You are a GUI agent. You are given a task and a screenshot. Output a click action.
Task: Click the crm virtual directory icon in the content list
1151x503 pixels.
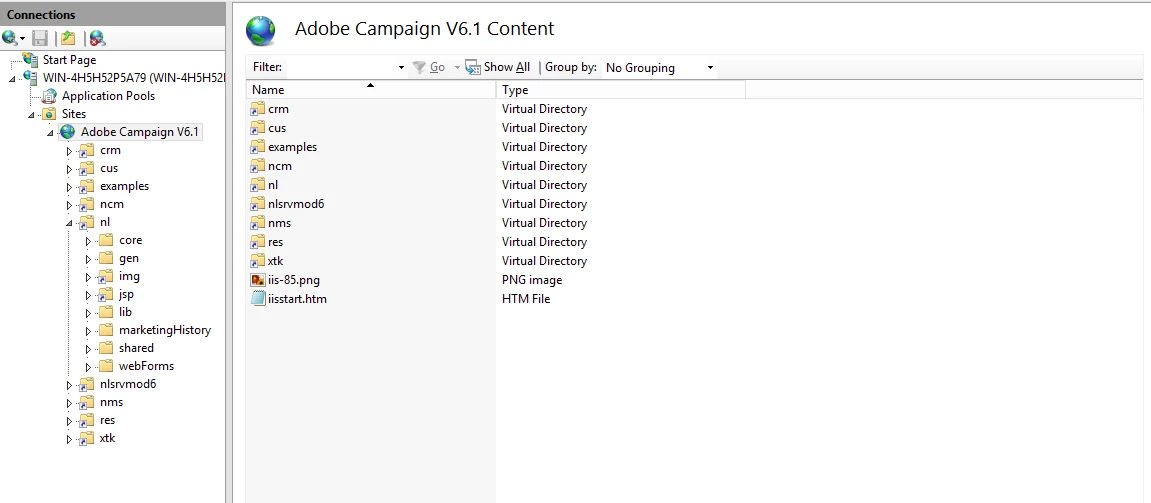[x=258, y=109]
